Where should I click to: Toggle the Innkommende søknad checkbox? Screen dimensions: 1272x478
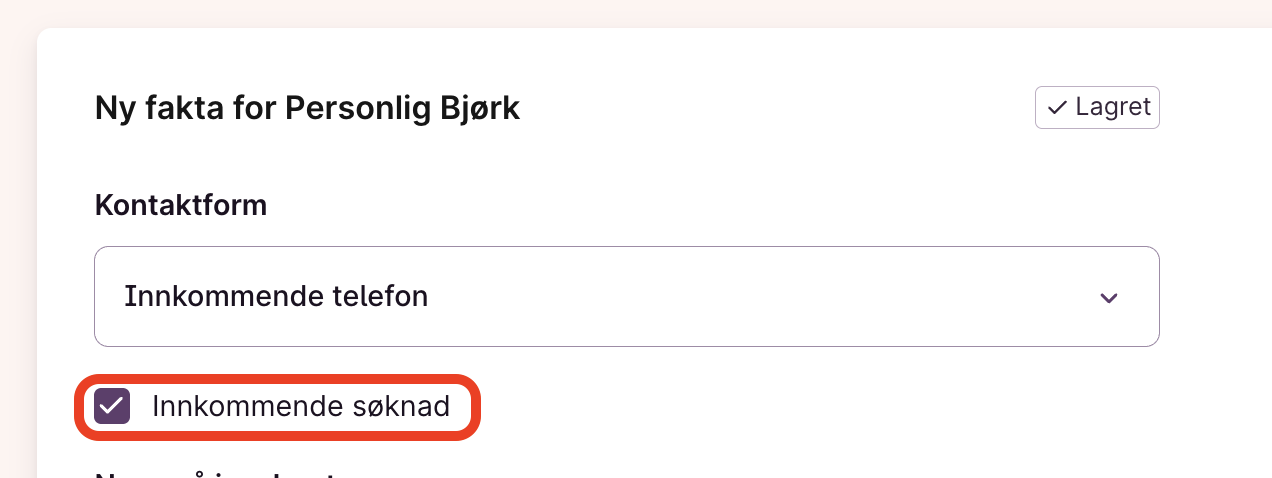click(112, 406)
